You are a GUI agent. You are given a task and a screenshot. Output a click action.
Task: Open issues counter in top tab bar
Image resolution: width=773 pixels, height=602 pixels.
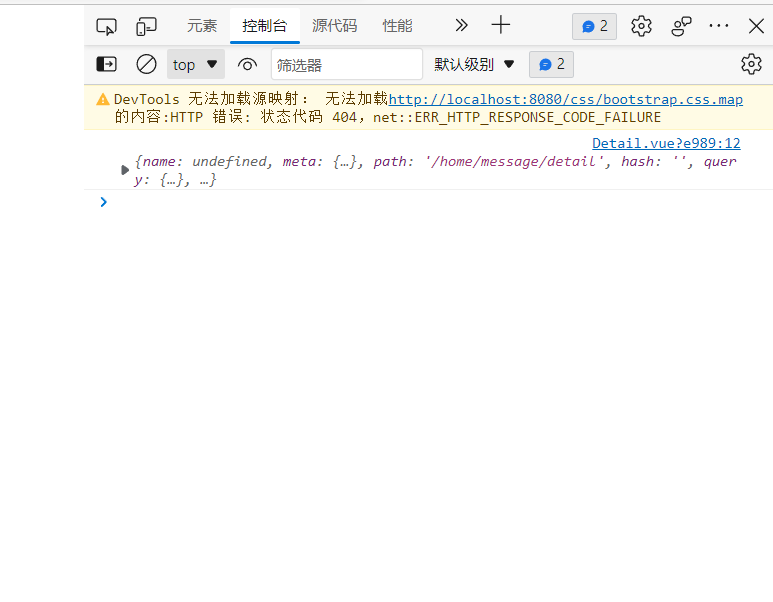[594, 26]
